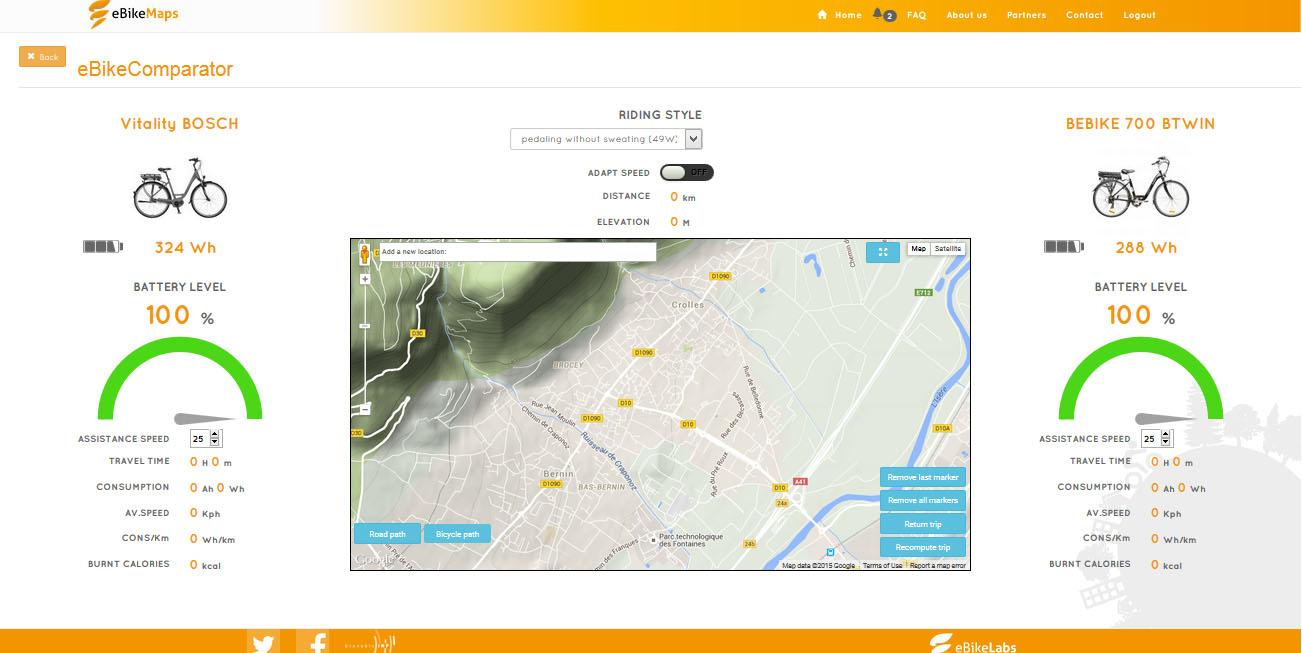The image size is (1302, 653).
Task: Click the Vitality BOSCH title
Action: coord(180,124)
